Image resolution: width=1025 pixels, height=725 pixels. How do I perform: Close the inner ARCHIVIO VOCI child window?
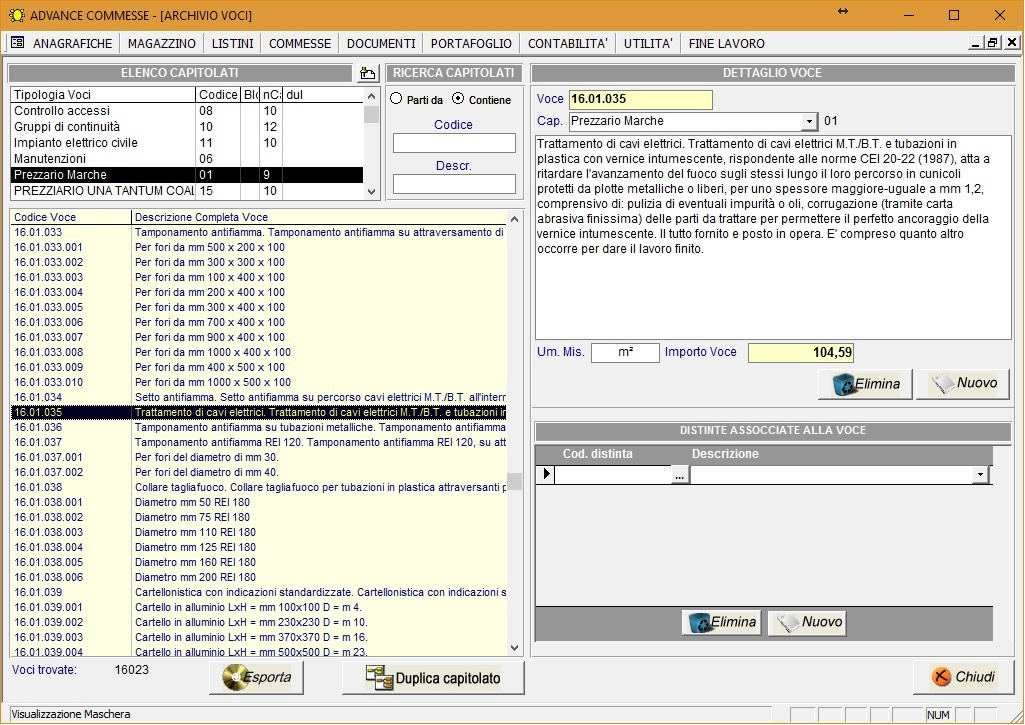1011,43
